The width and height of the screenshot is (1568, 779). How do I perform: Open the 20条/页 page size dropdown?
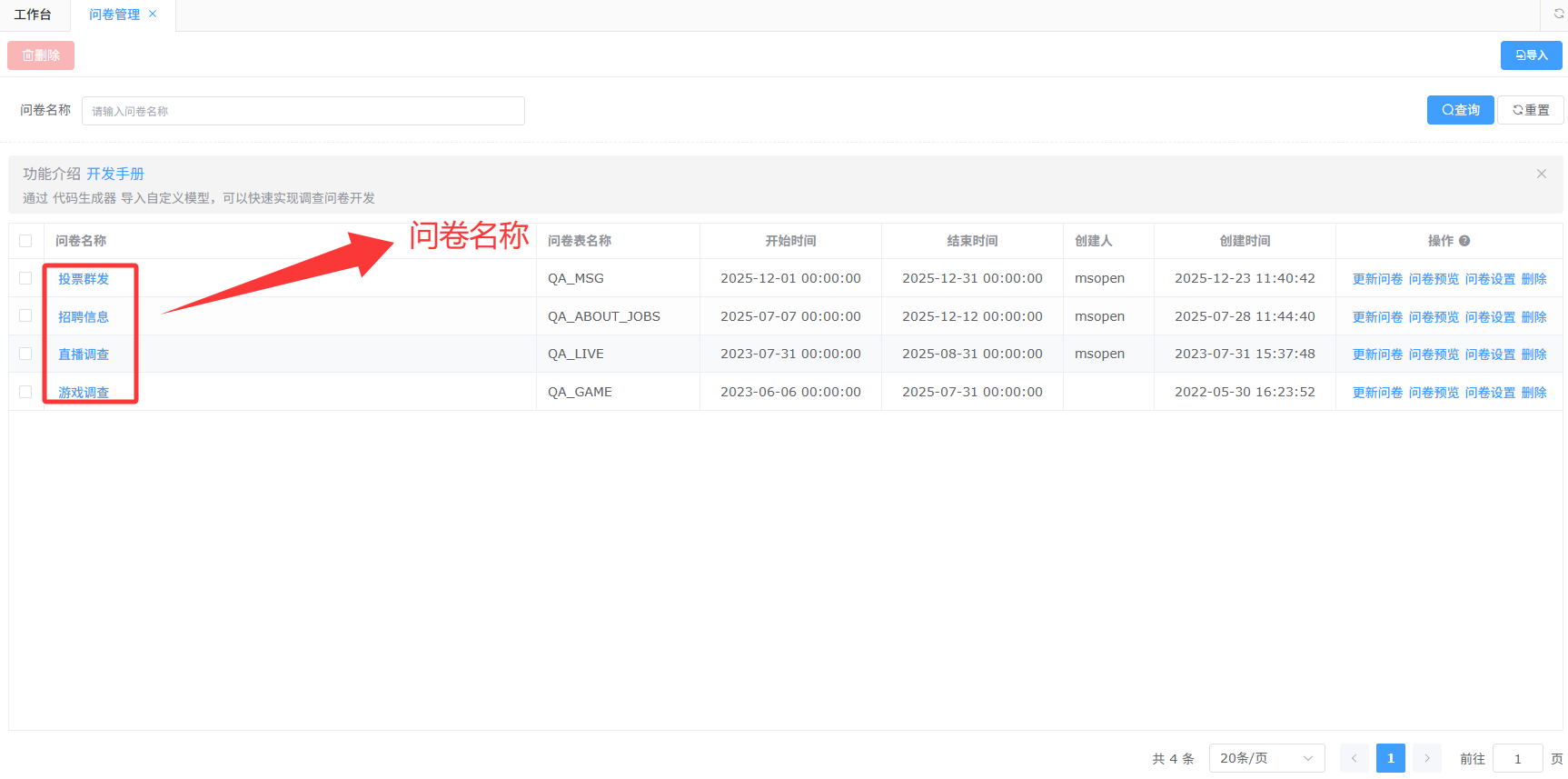tap(1266, 758)
